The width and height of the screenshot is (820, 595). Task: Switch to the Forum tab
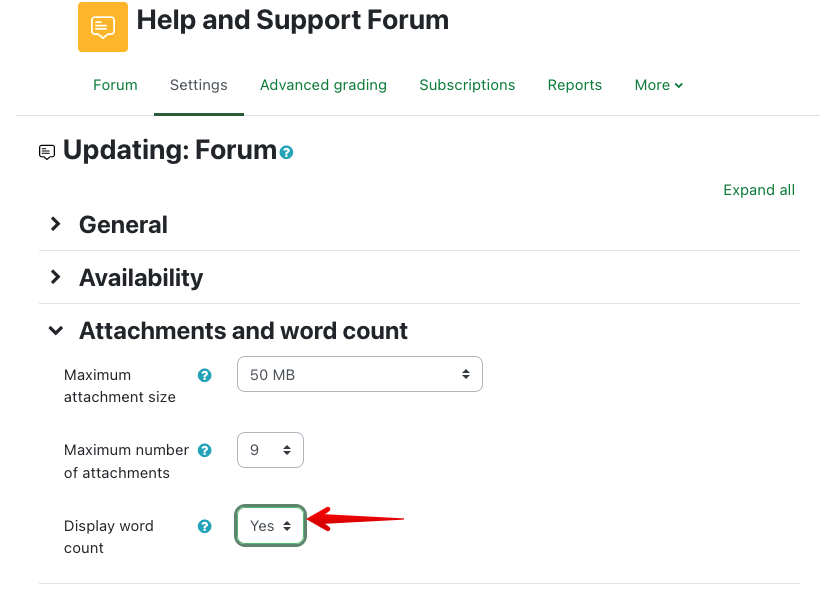115,85
